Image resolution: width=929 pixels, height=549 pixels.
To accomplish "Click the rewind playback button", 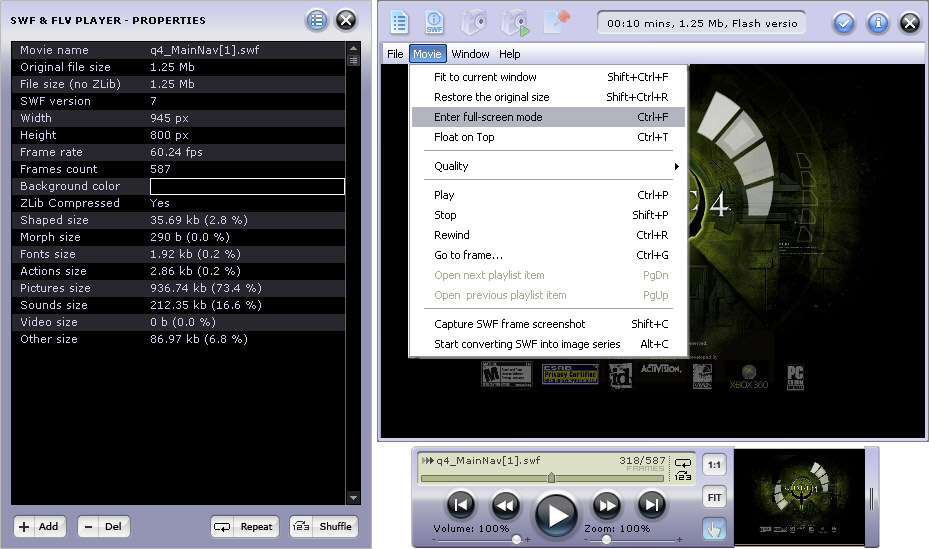I will [x=505, y=505].
